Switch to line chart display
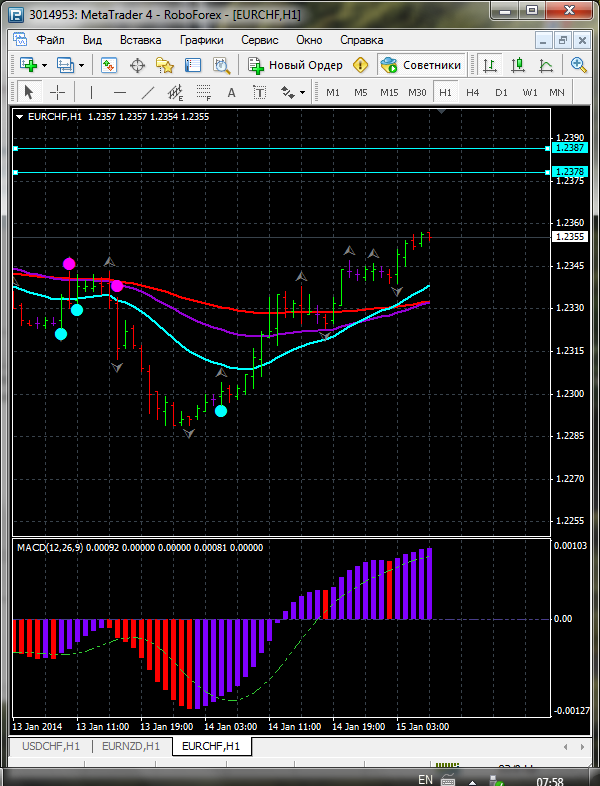Screen dimensions: 600x786 [546, 65]
